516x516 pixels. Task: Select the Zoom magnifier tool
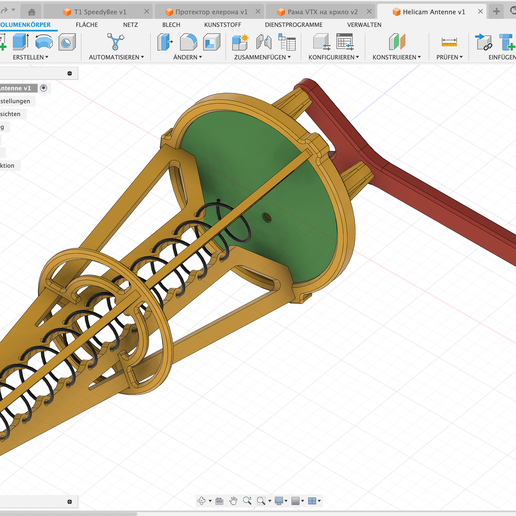[247, 501]
